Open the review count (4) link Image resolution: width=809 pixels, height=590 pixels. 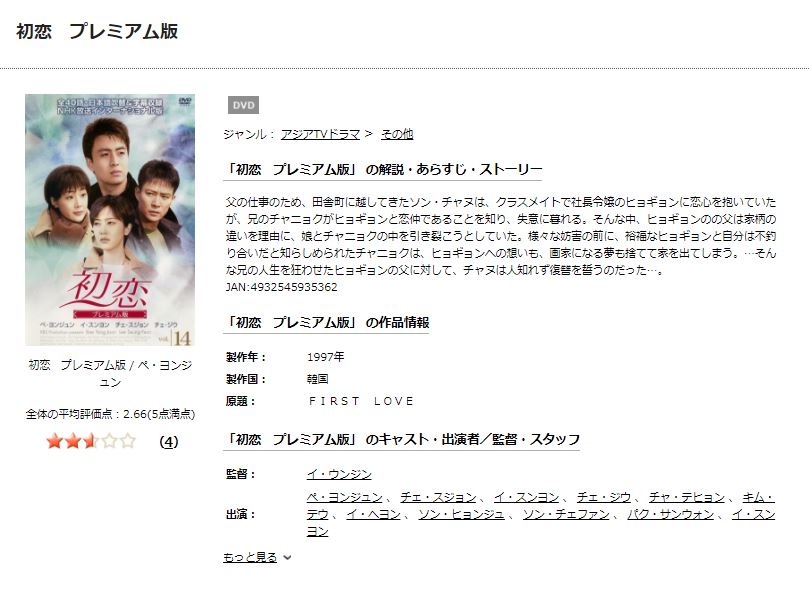click(169, 442)
